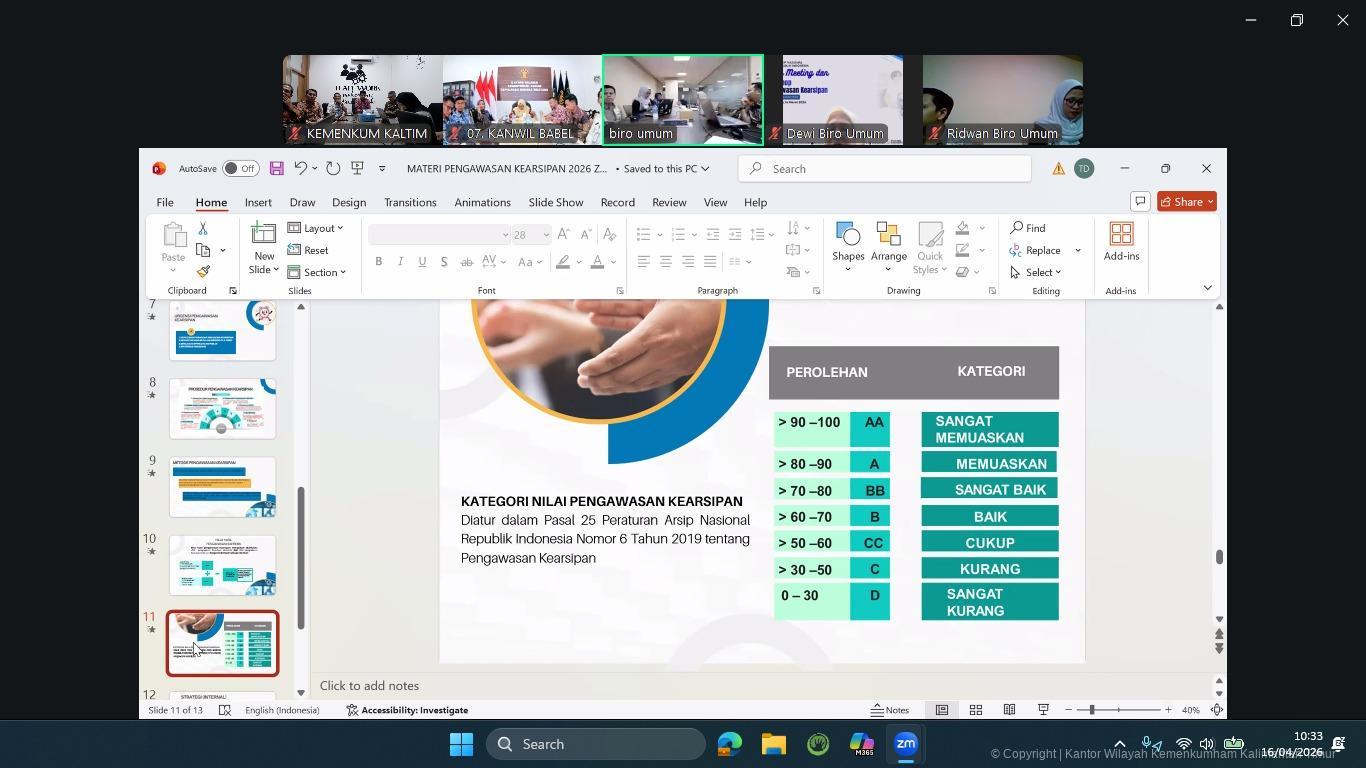Start Slide Show from status bar icon
The height and width of the screenshot is (768, 1366).
[x=1043, y=710]
